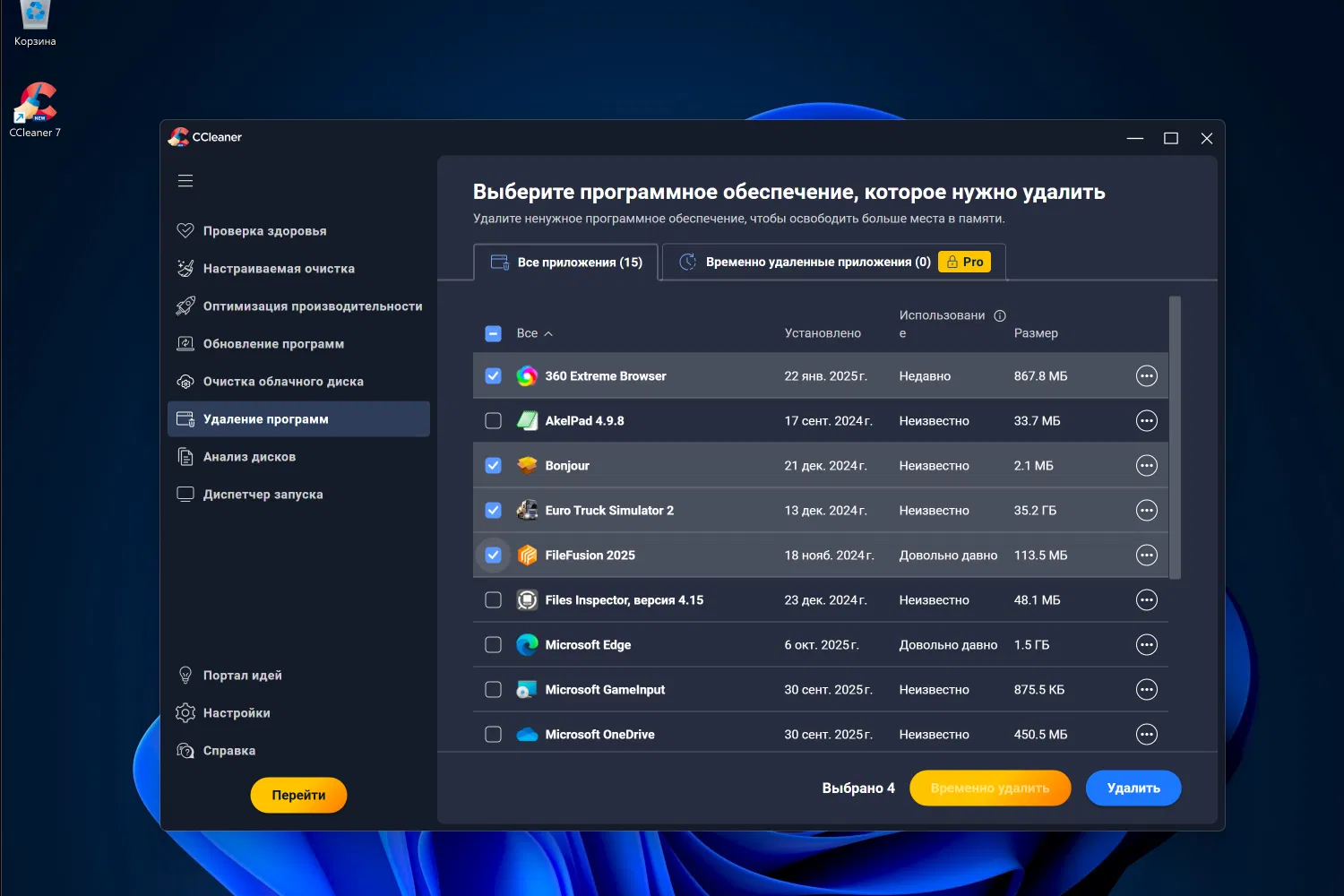Click the Euro Truck Simulator 2 icon
Image resolution: width=1344 pixels, height=896 pixels.
[x=528, y=511]
